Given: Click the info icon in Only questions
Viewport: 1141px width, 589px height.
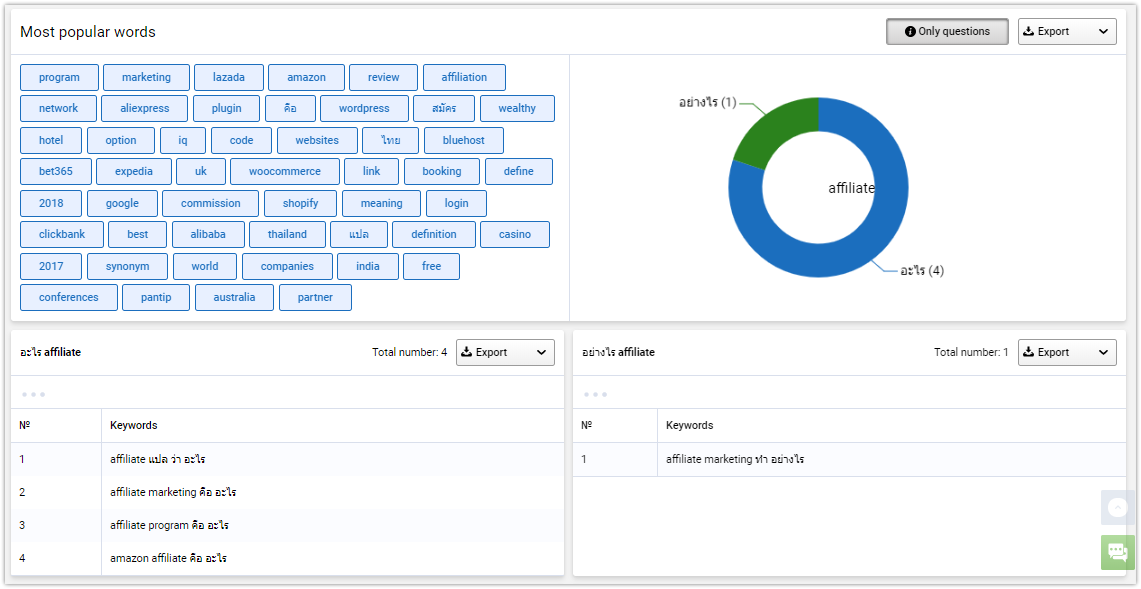Looking at the screenshot, I should pyautogui.click(x=910, y=31).
